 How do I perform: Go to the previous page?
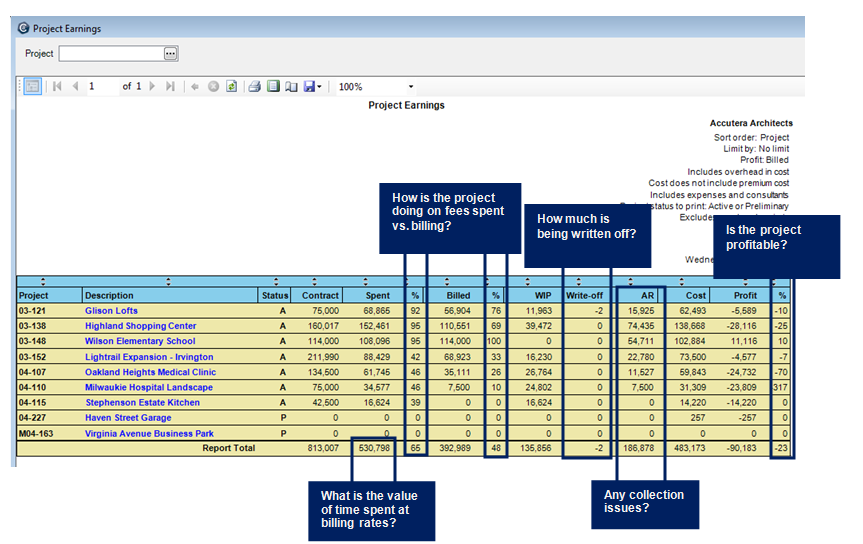pos(73,87)
